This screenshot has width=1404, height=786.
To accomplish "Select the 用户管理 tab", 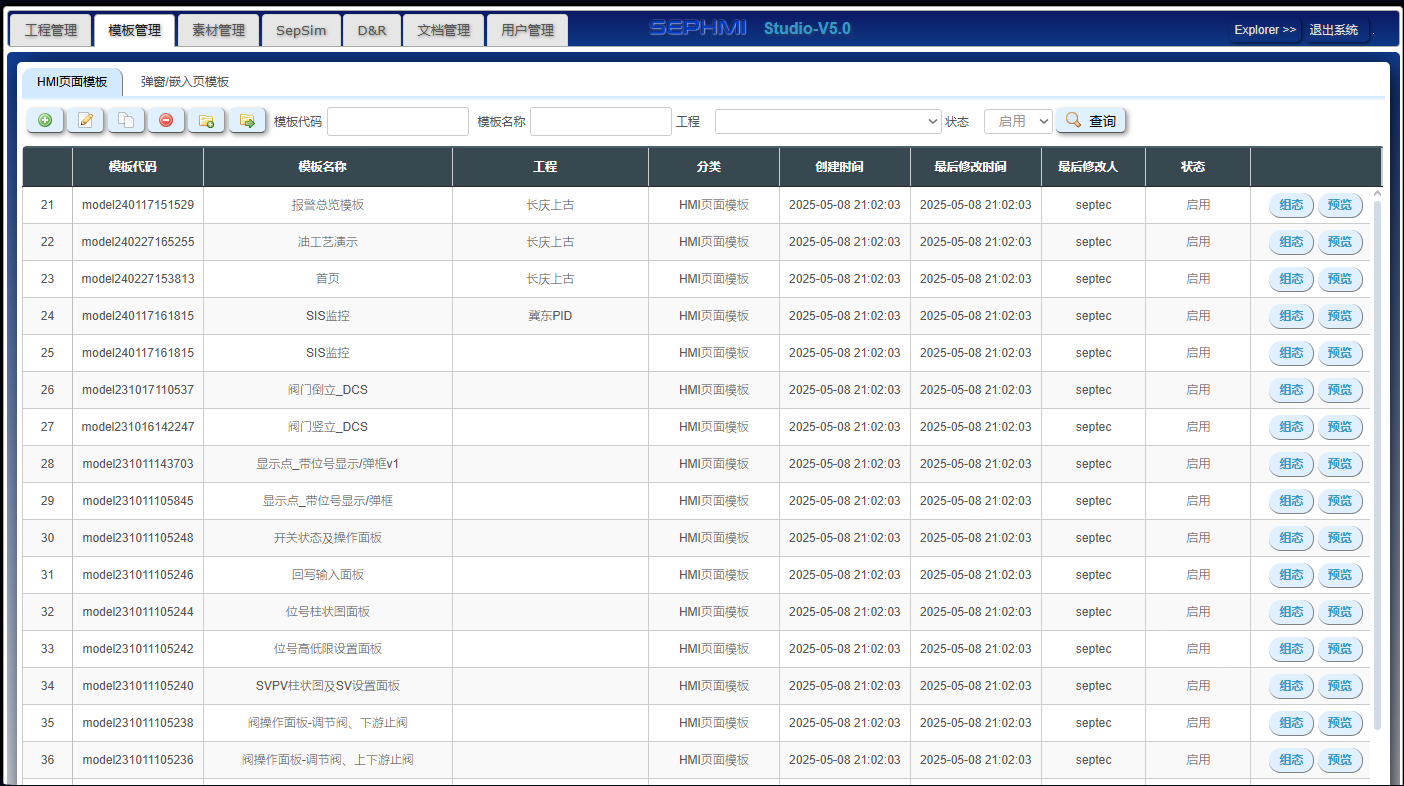I will pyautogui.click(x=527, y=30).
